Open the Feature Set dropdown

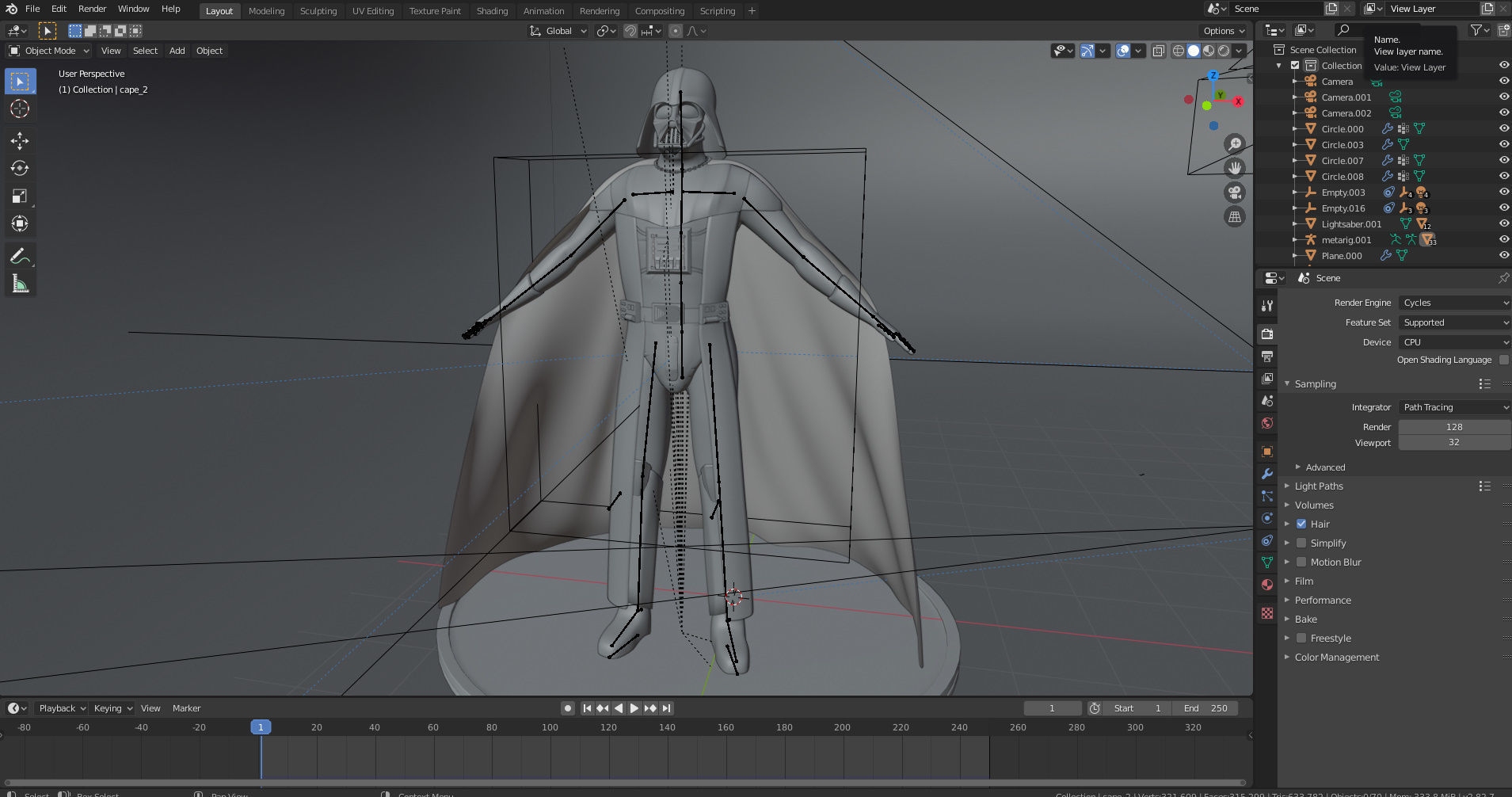pos(1455,322)
